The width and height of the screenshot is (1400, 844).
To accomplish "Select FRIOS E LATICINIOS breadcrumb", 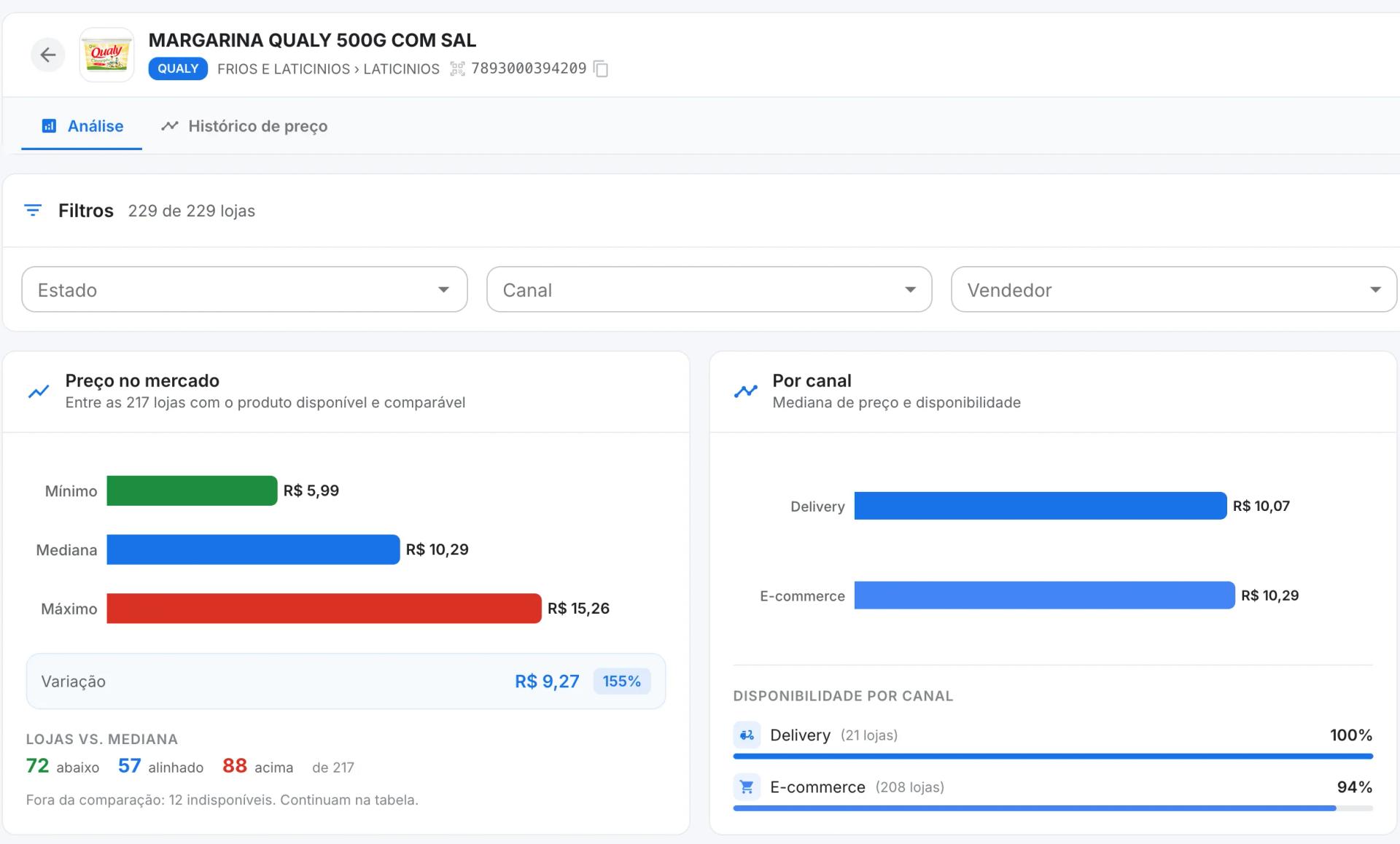I will coord(284,69).
